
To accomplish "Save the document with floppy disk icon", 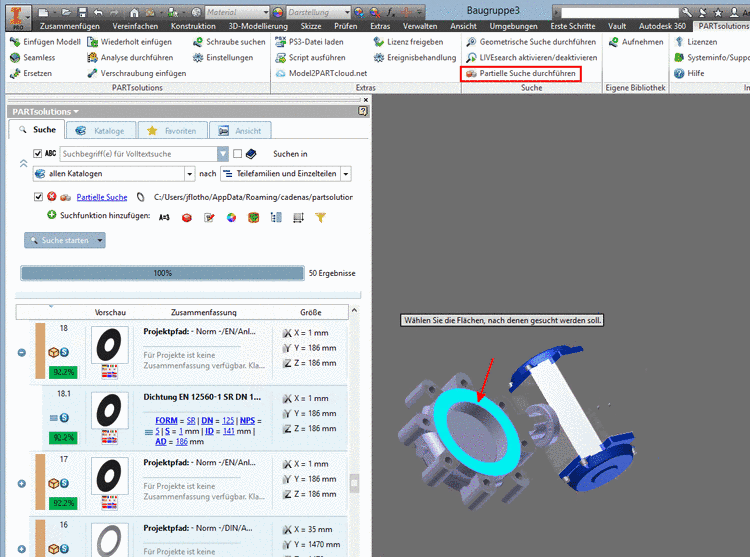I will click(82, 12).
